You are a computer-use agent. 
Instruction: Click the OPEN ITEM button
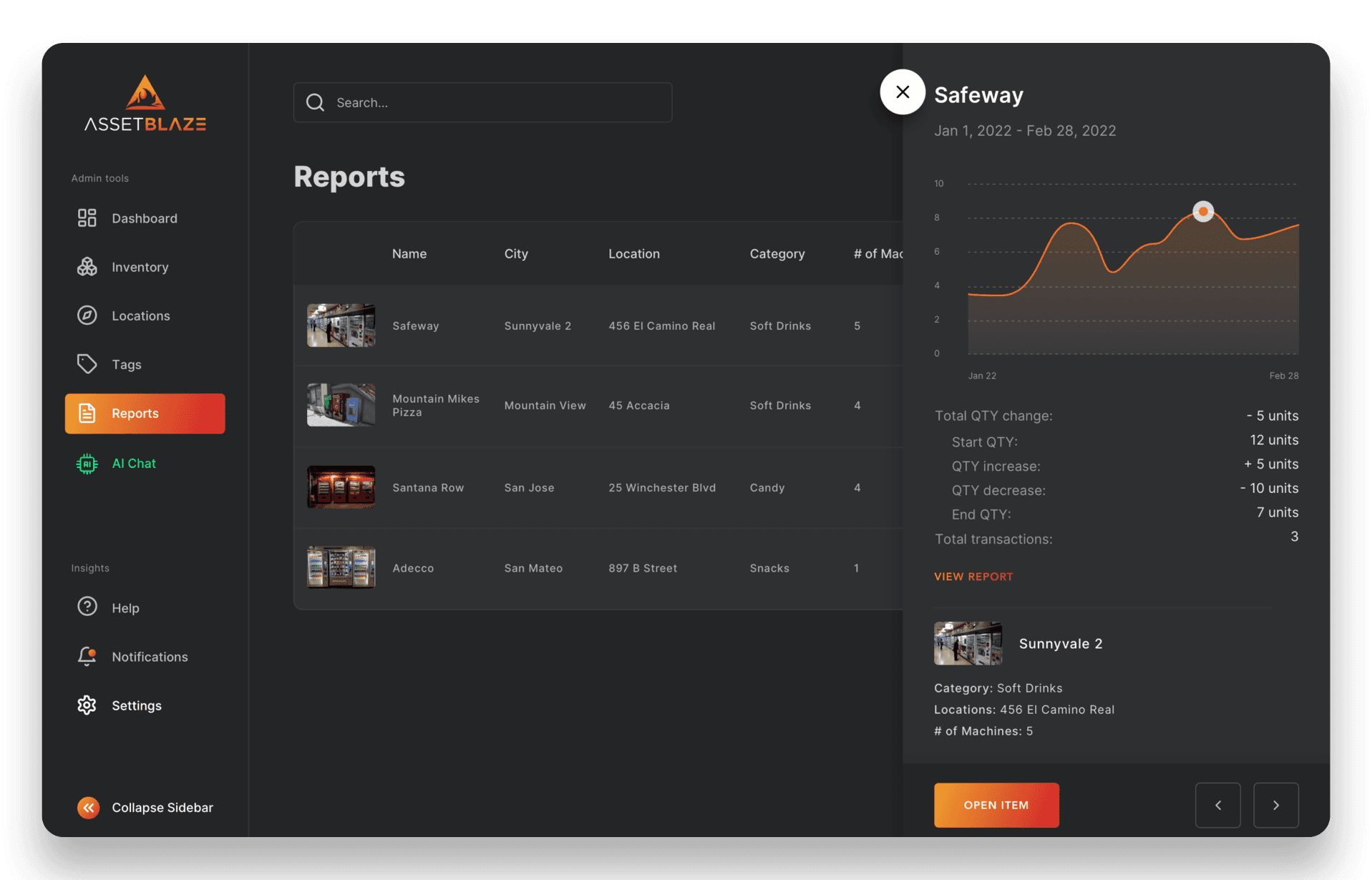(996, 805)
